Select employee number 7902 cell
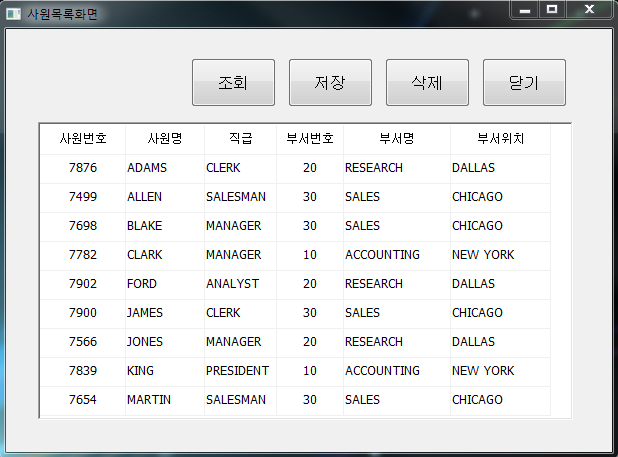Image resolution: width=618 pixels, height=457 pixels. pyautogui.click(x=83, y=284)
